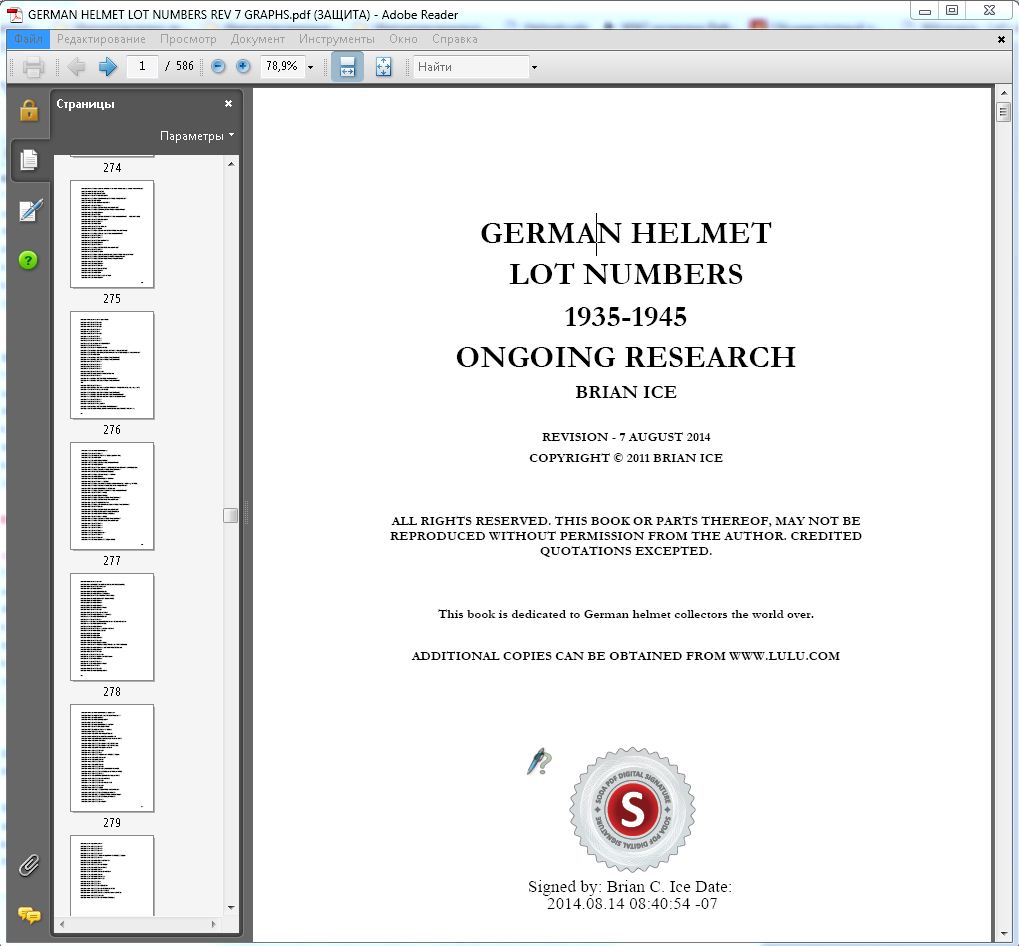The width and height of the screenshot is (1019, 946).
Task: Click the Print icon in toolbar
Action: (33, 67)
